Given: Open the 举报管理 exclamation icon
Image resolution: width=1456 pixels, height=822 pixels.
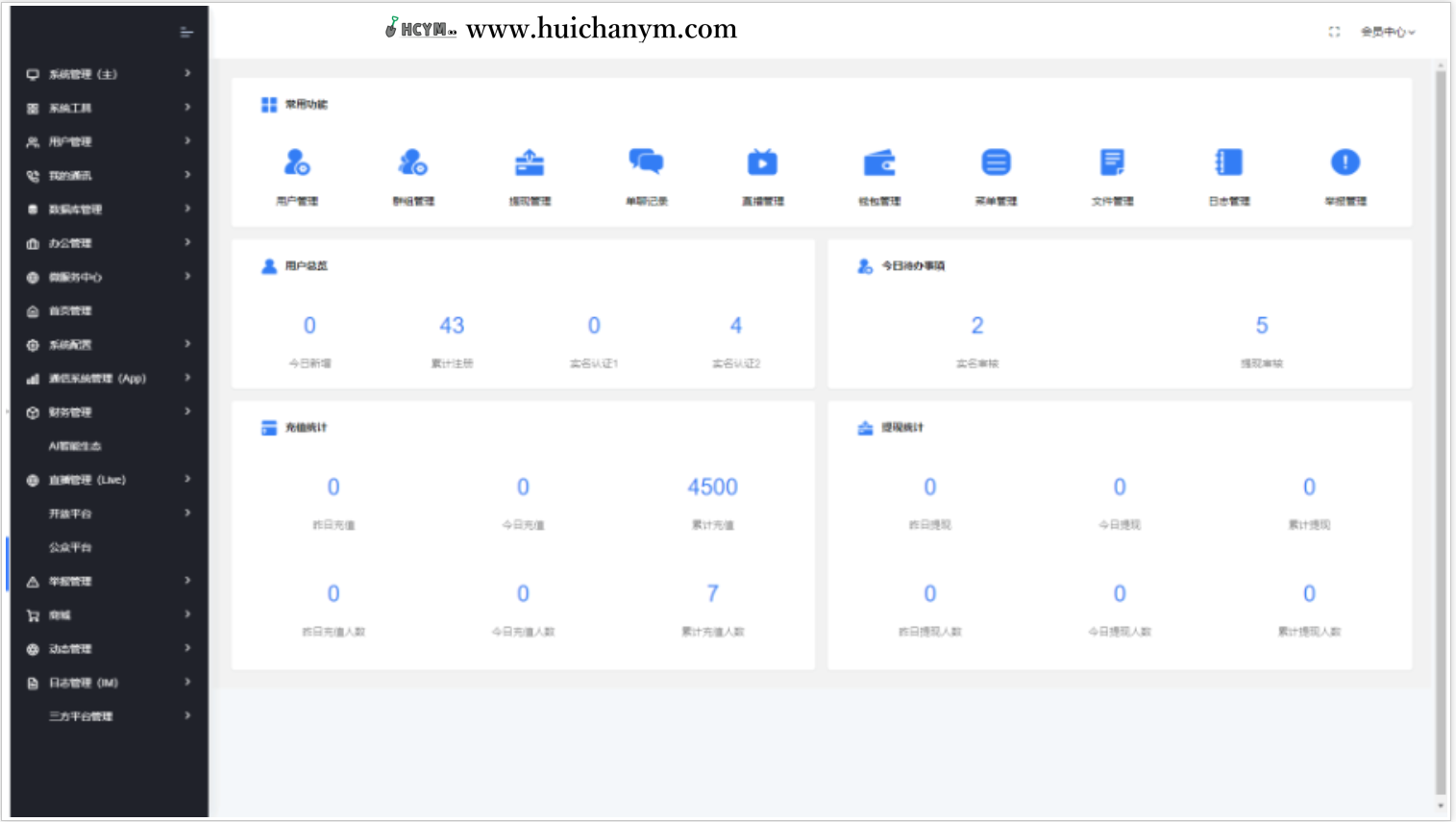Looking at the screenshot, I should click(1345, 163).
